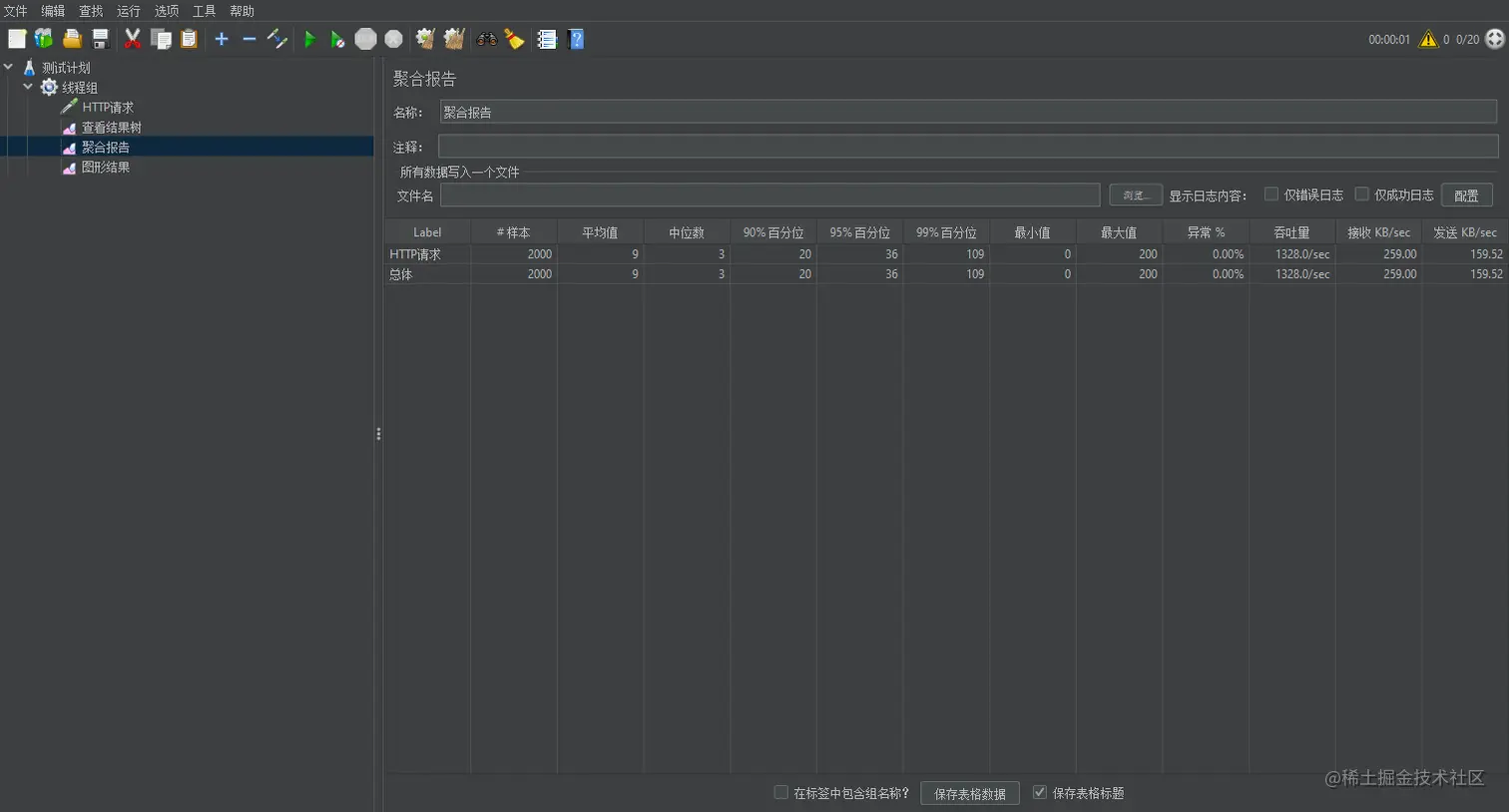Select 测试计划 in the tree

pos(66,68)
